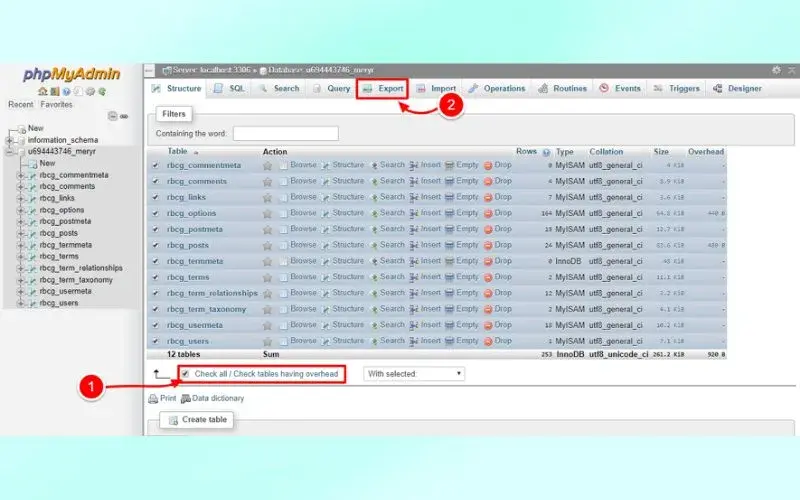Open the SQL tab
Image resolution: width=800 pixels, height=500 pixels.
click(230, 89)
